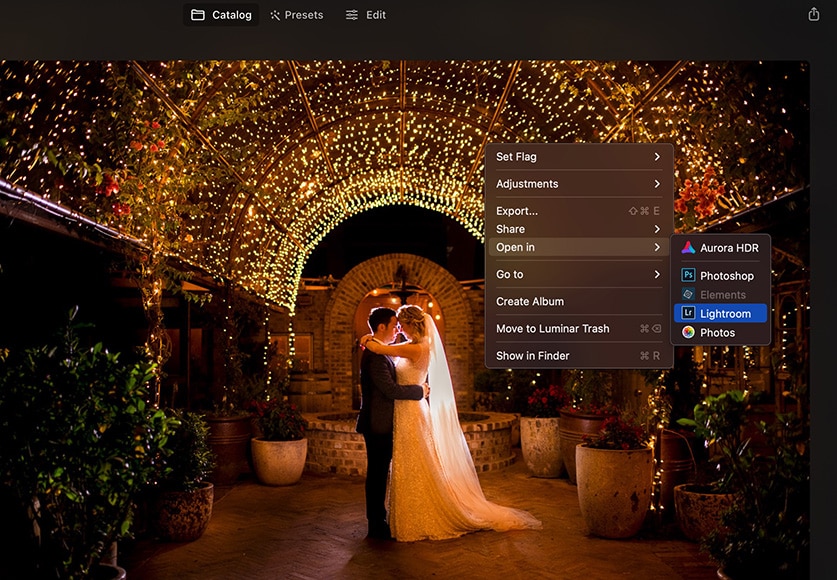The image size is (837, 580).
Task: Click the Presets sparkle icon
Action: click(x=275, y=15)
